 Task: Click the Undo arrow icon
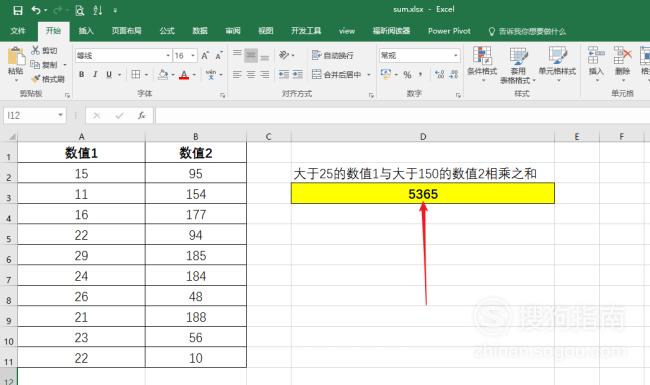tap(36, 10)
